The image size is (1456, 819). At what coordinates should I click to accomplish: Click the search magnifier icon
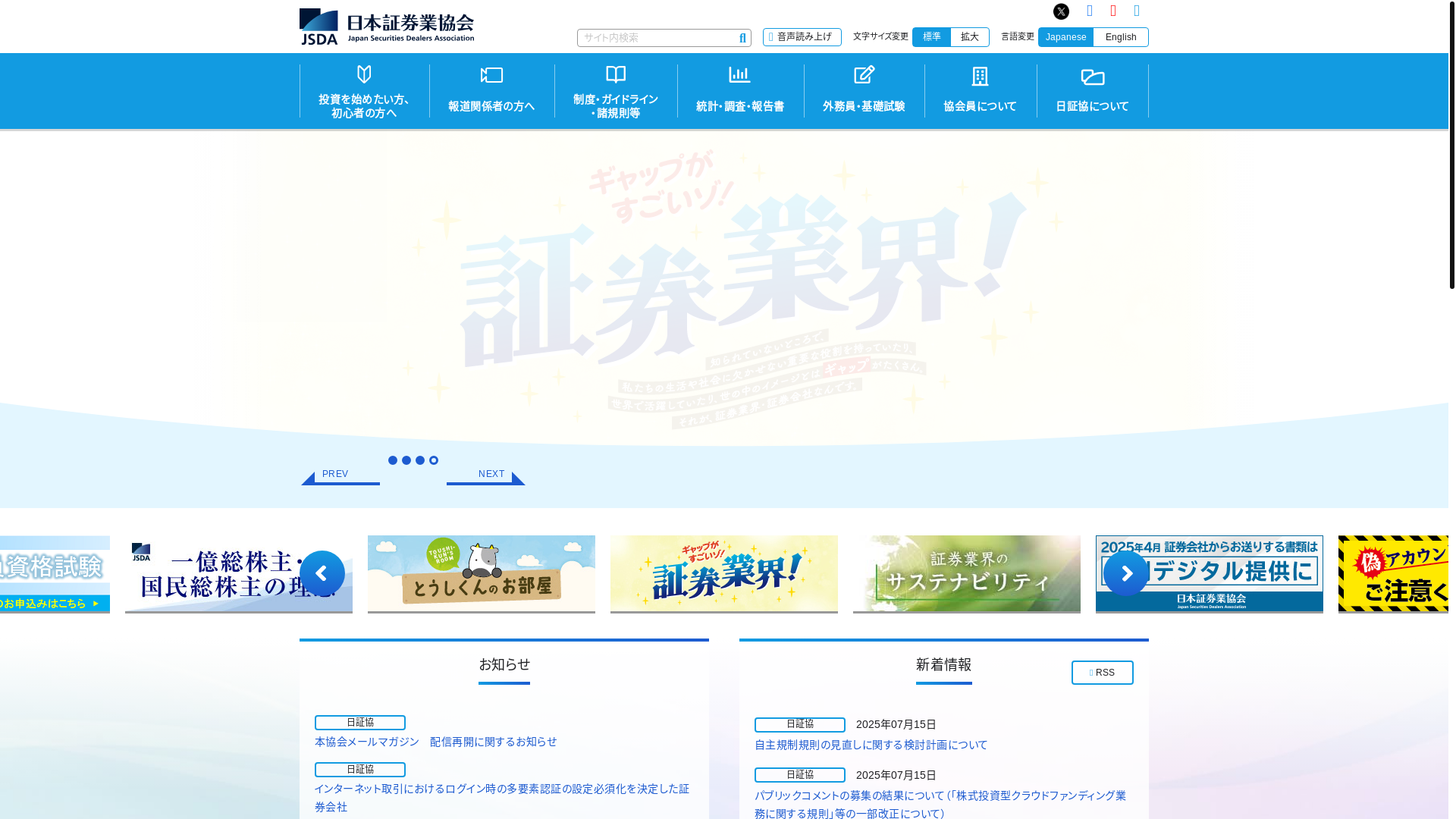[742, 38]
